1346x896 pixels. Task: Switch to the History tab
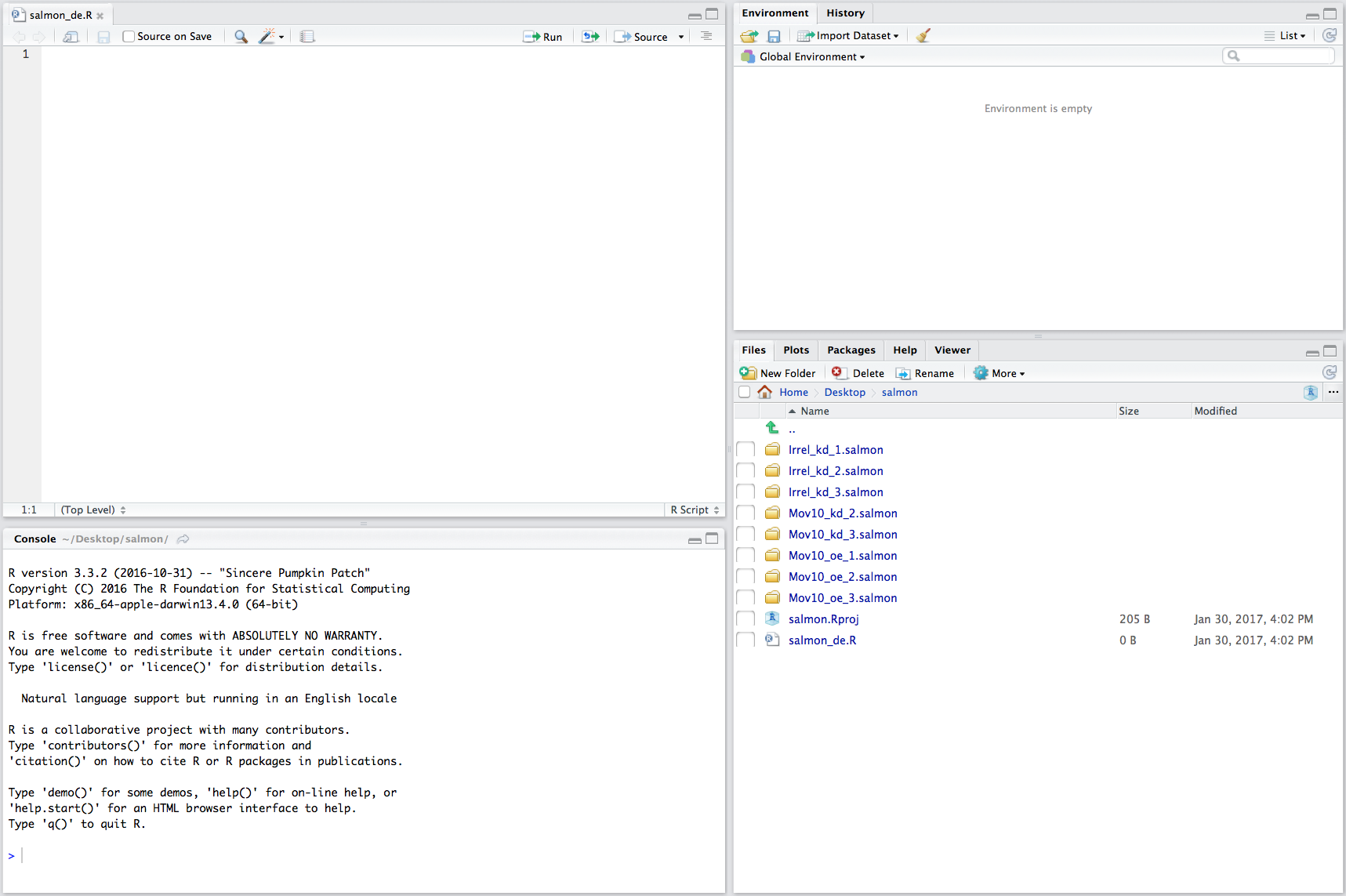(845, 13)
